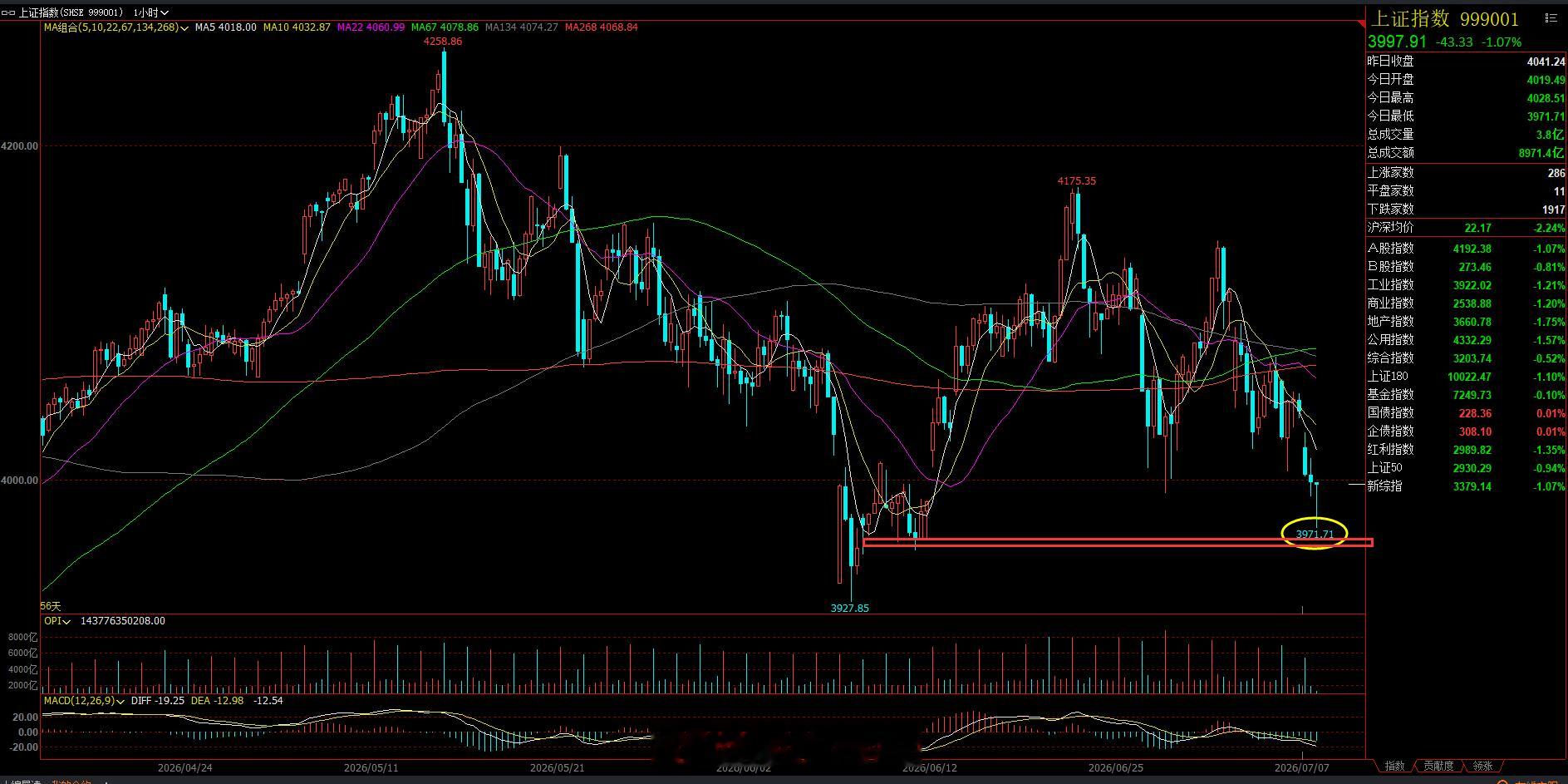Click the 4200.00 price axis label
This screenshot has height=784, width=1568.
[x=20, y=146]
